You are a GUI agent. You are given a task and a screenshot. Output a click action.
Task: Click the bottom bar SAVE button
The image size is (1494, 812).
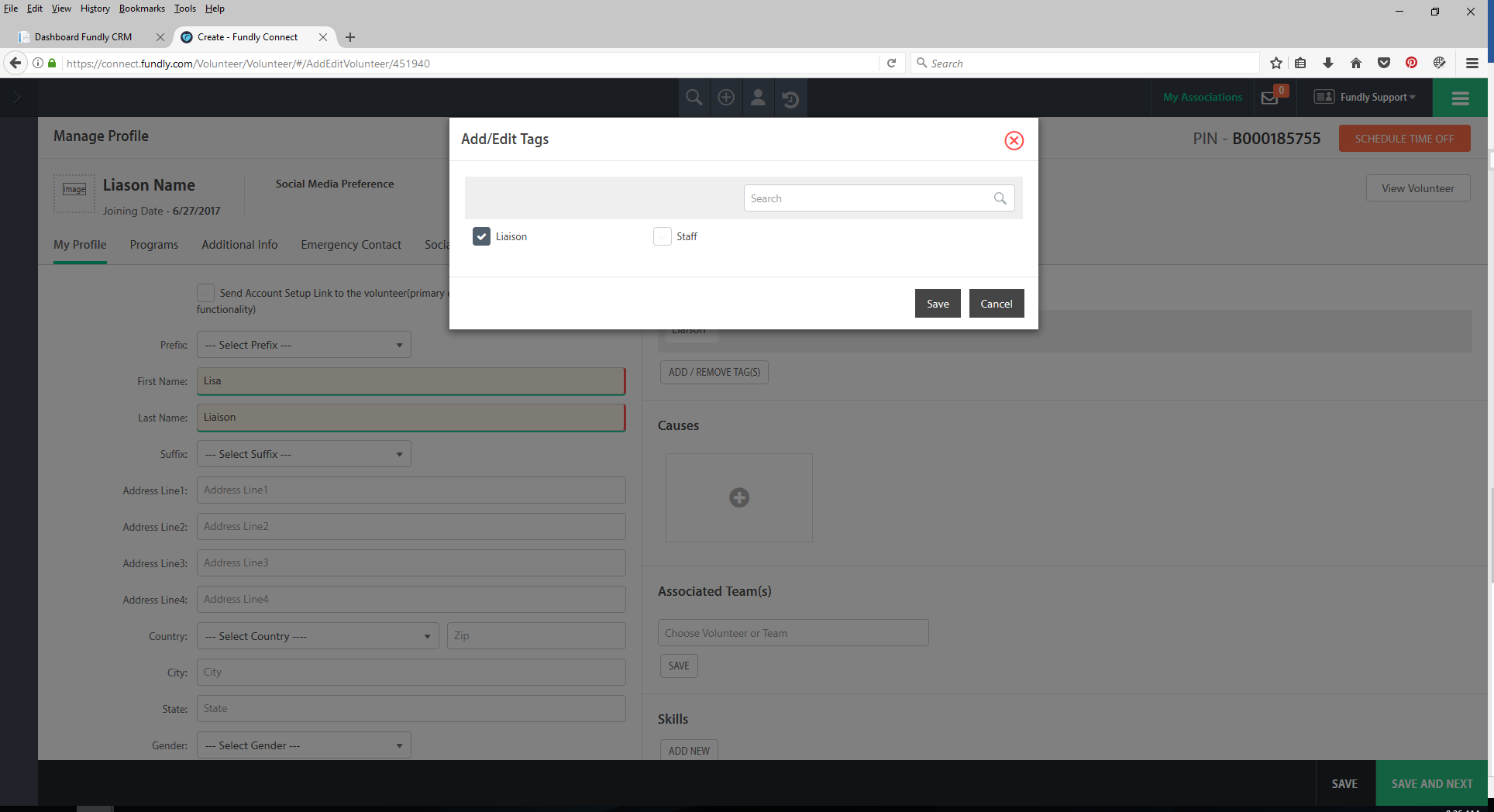tap(1344, 784)
